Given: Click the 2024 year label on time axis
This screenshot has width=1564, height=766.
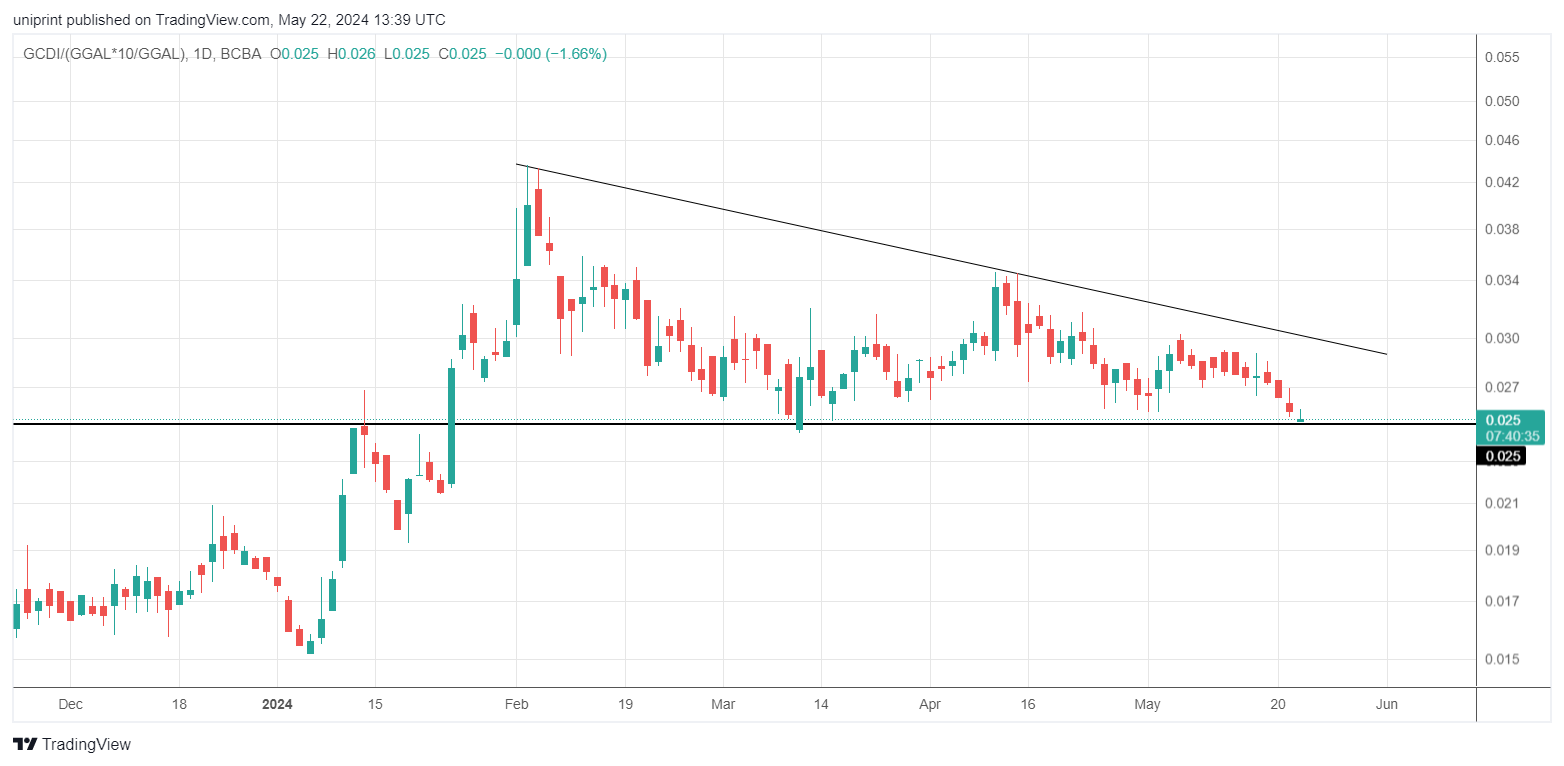Looking at the screenshot, I should [x=277, y=705].
